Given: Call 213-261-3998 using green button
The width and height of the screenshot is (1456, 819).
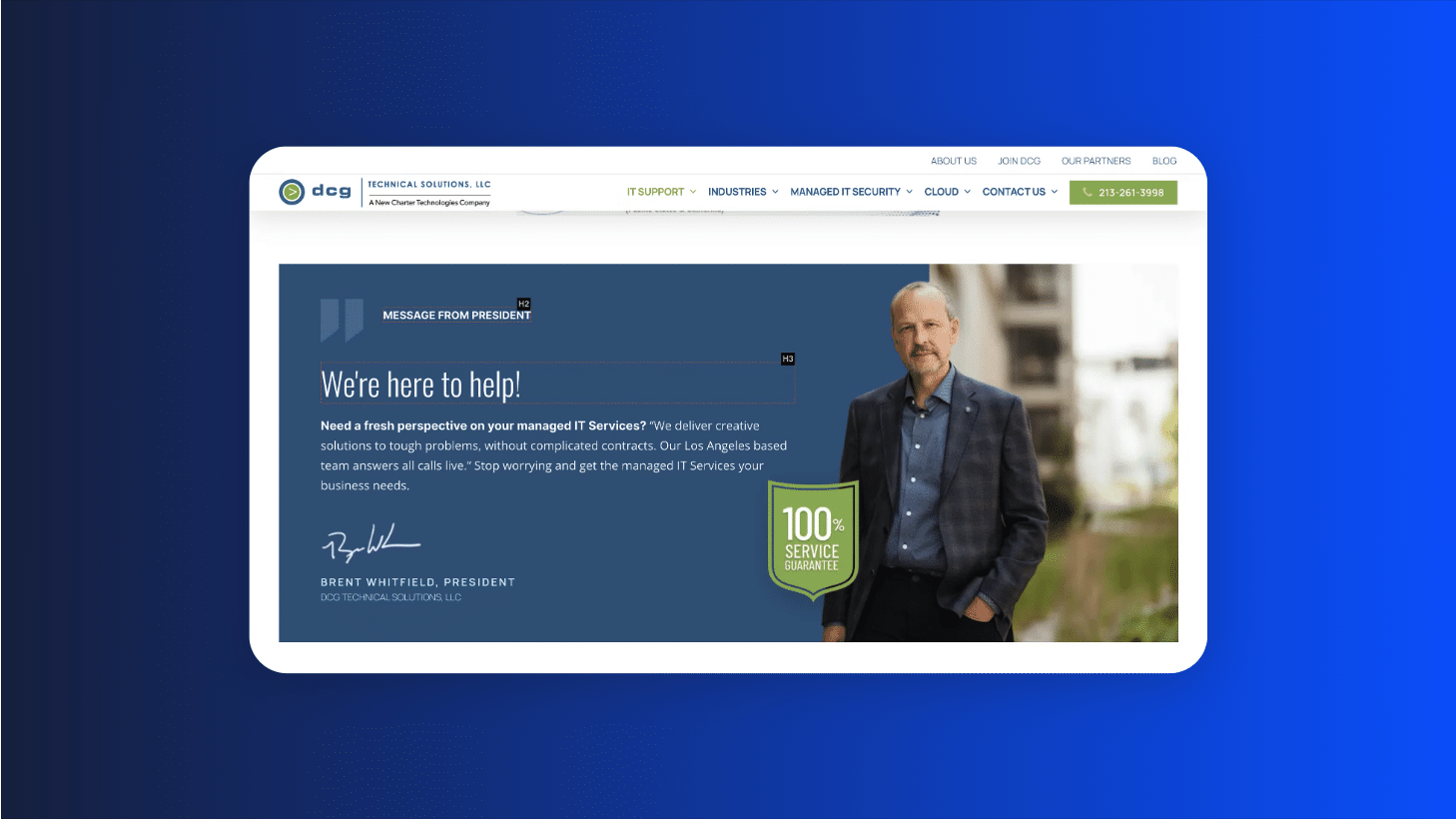Looking at the screenshot, I should click(x=1123, y=193).
